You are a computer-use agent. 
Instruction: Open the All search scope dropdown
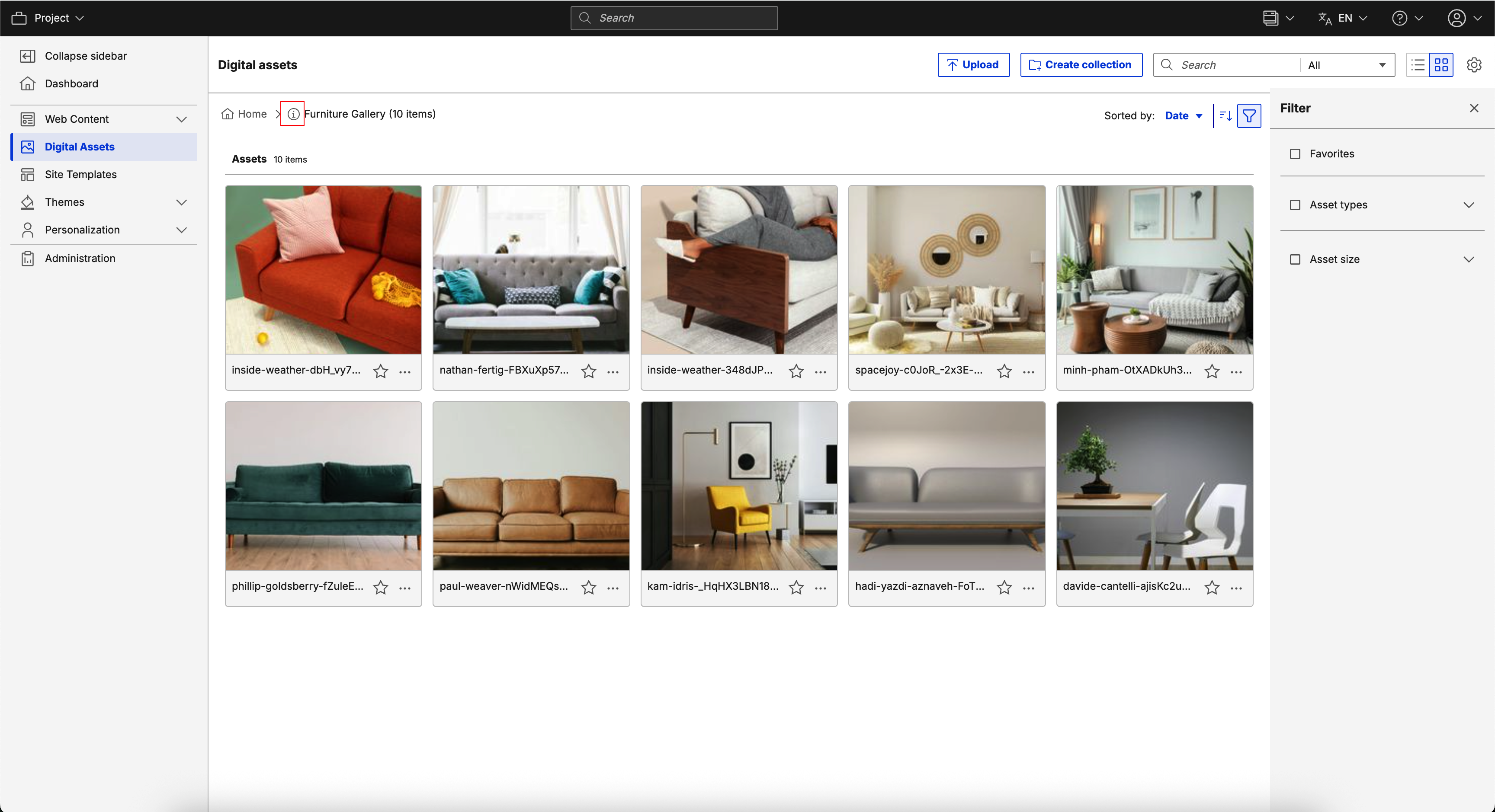(1347, 65)
